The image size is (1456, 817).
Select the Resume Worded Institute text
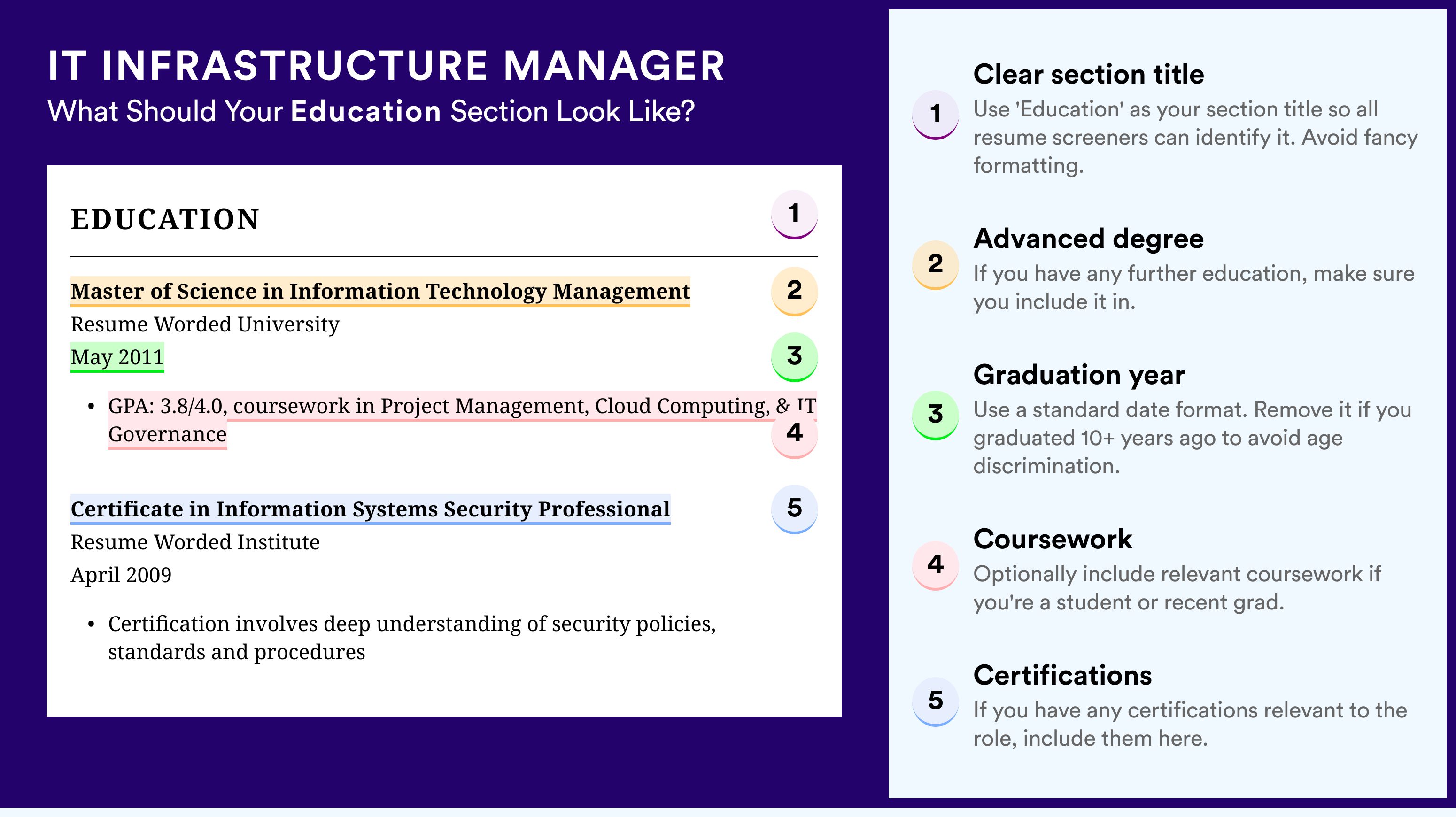click(195, 542)
